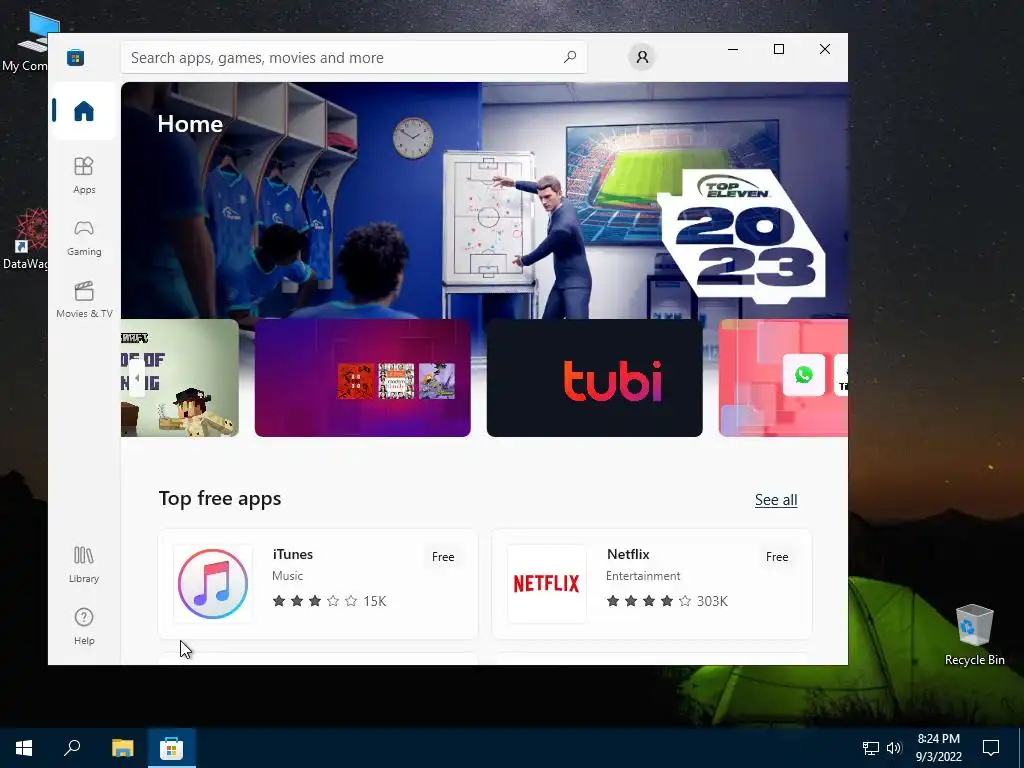1024x768 pixels.
Task: Open the Windows Start menu
Action: (24, 748)
